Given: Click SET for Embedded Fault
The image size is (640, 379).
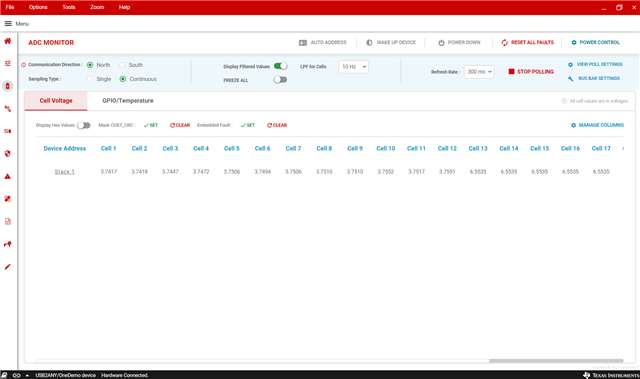Looking at the screenshot, I should 248,125.
